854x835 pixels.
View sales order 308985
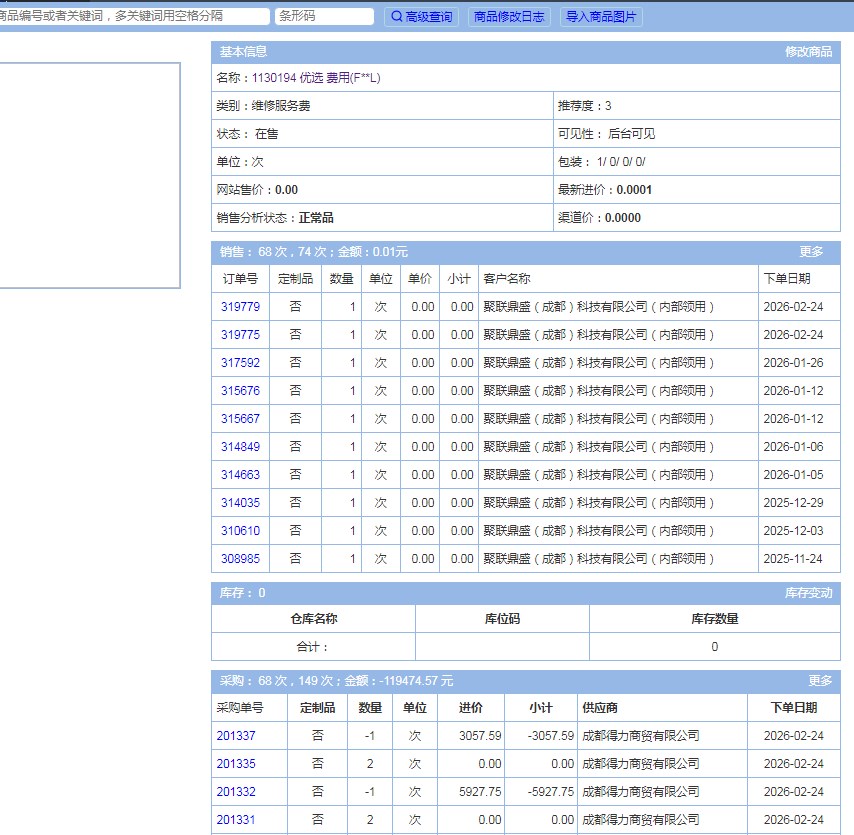point(240,559)
